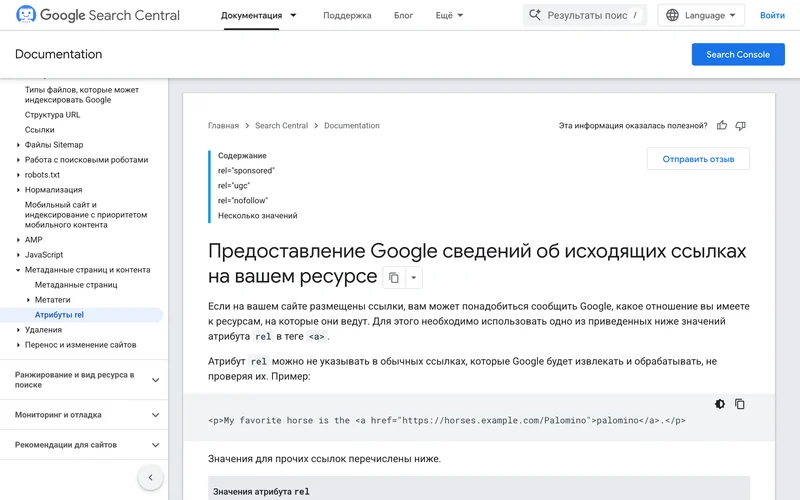The image size is (800, 500).
Task: Open Documentation breadcrumb link
Action: (x=352, y=126)
